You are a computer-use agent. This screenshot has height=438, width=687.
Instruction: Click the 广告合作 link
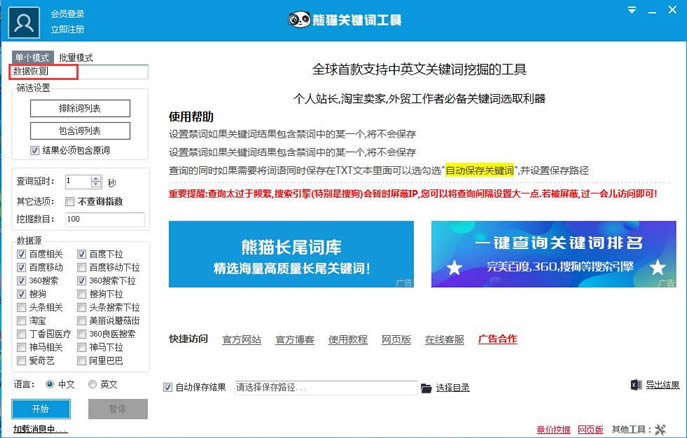click(497, 340)
